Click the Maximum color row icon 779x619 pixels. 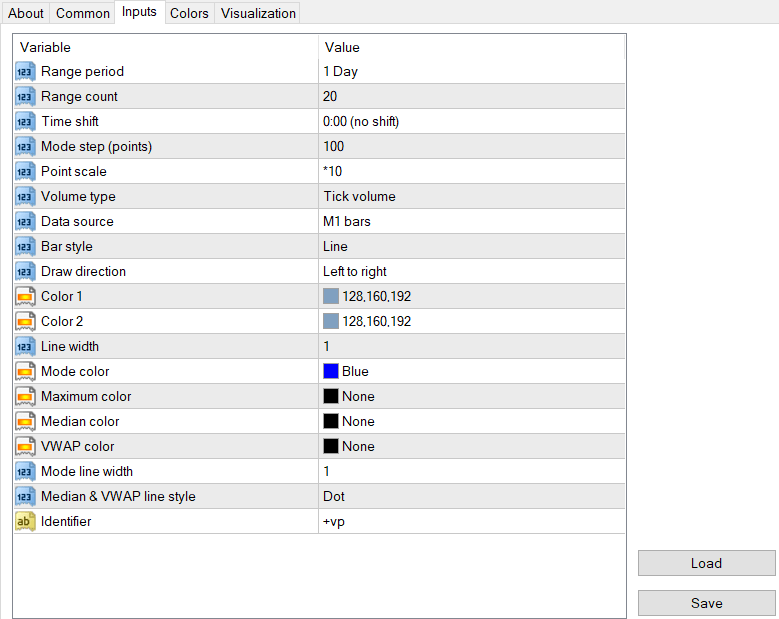tap(25, 396)
